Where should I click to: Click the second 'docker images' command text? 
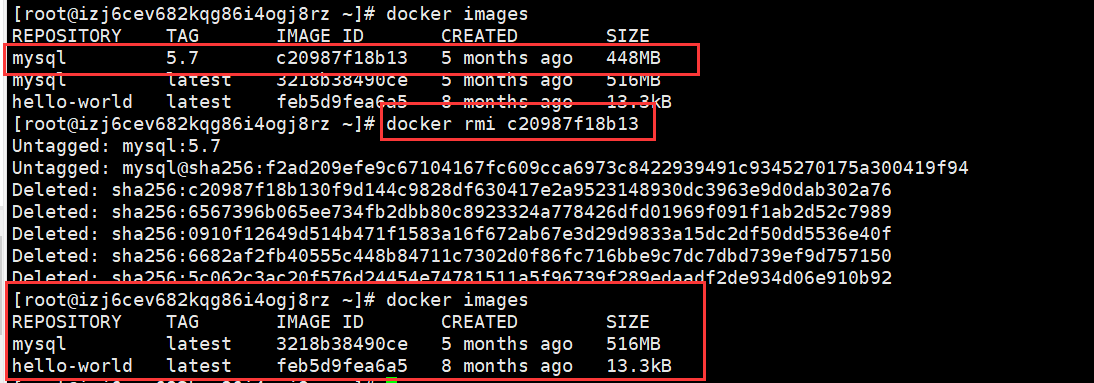pyautogui.click(x=457, y=300)
